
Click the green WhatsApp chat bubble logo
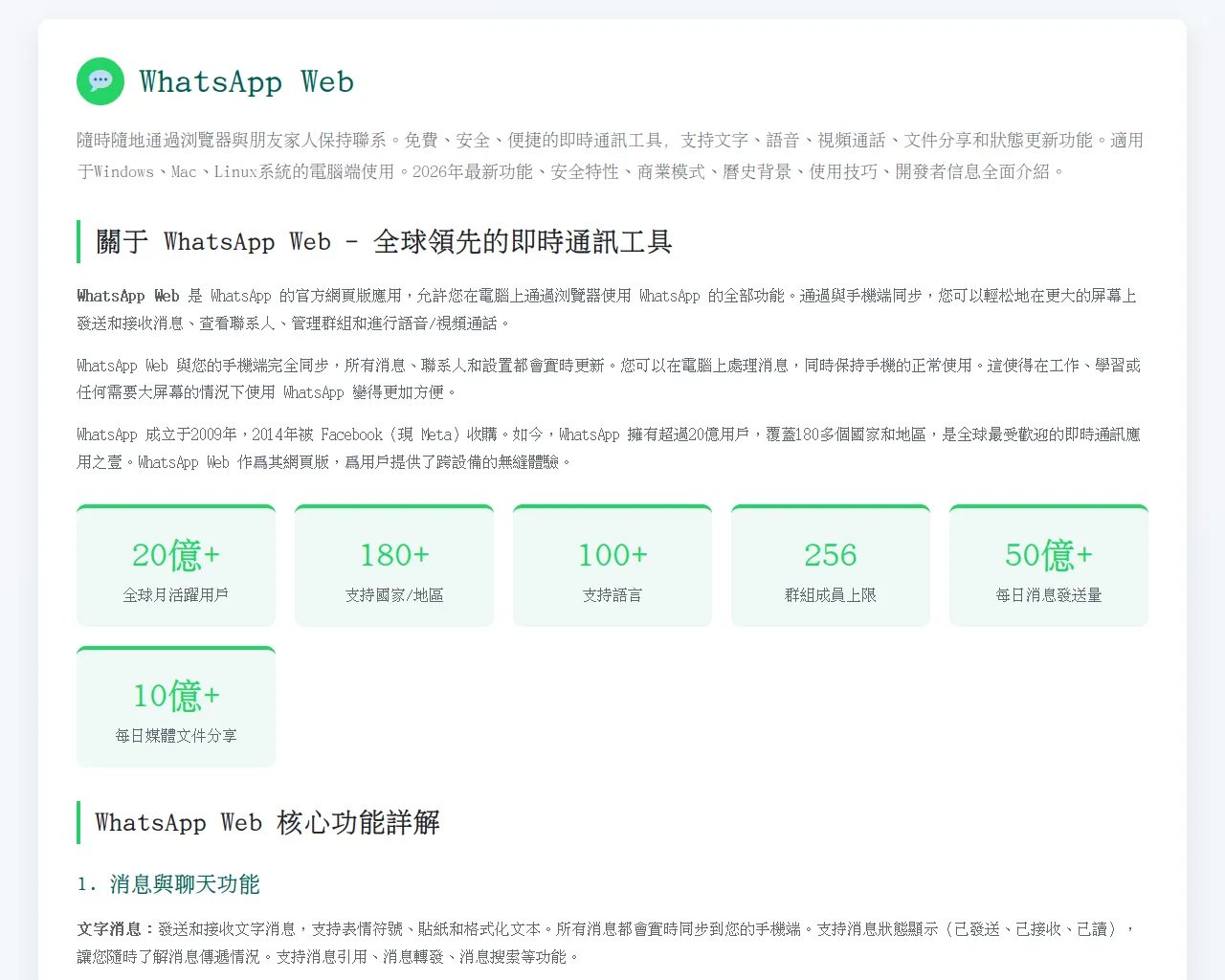tap(100, 81)
